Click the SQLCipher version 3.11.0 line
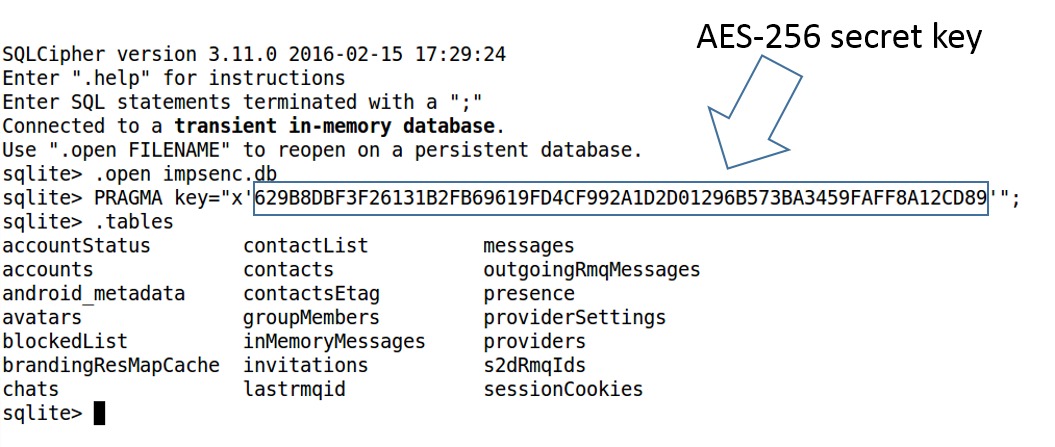Viewport: 1055px width, 447px height. click(253, 54)
